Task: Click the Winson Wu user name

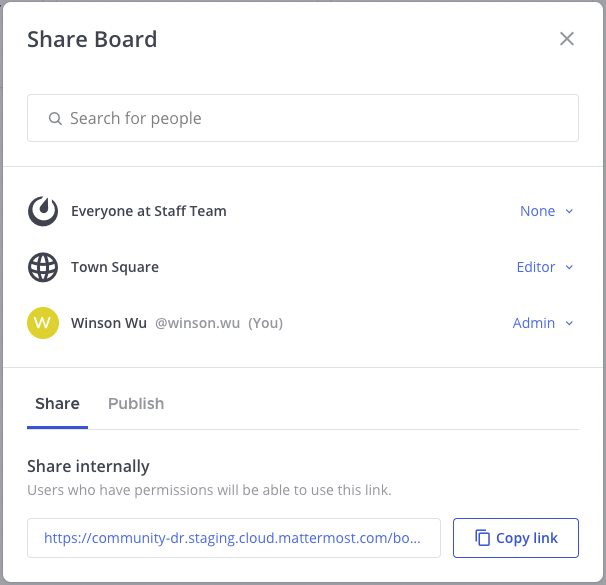Action: point(109,323)
